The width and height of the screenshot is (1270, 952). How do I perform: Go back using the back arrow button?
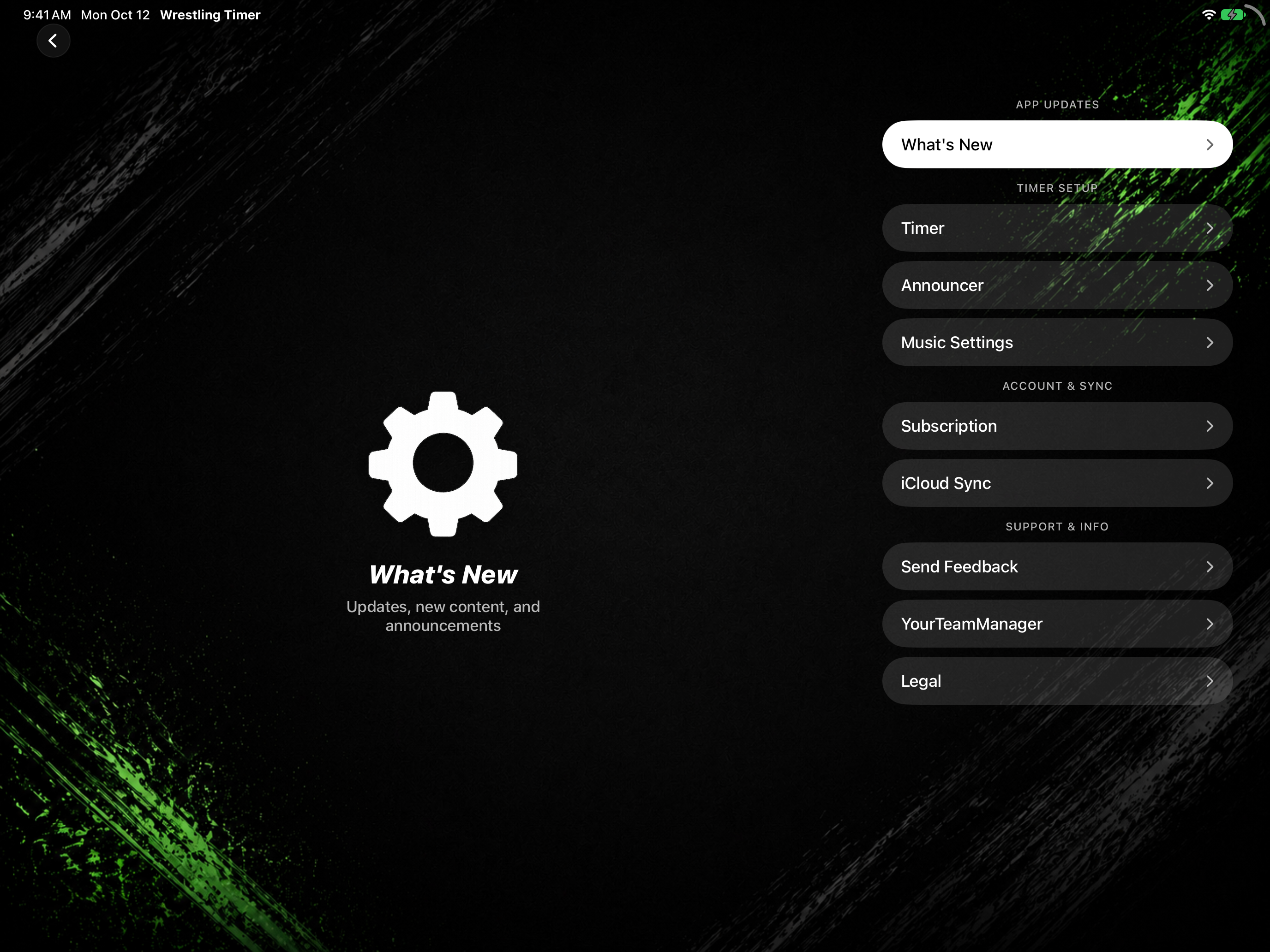pyautogui.click(x=53, y=41)
